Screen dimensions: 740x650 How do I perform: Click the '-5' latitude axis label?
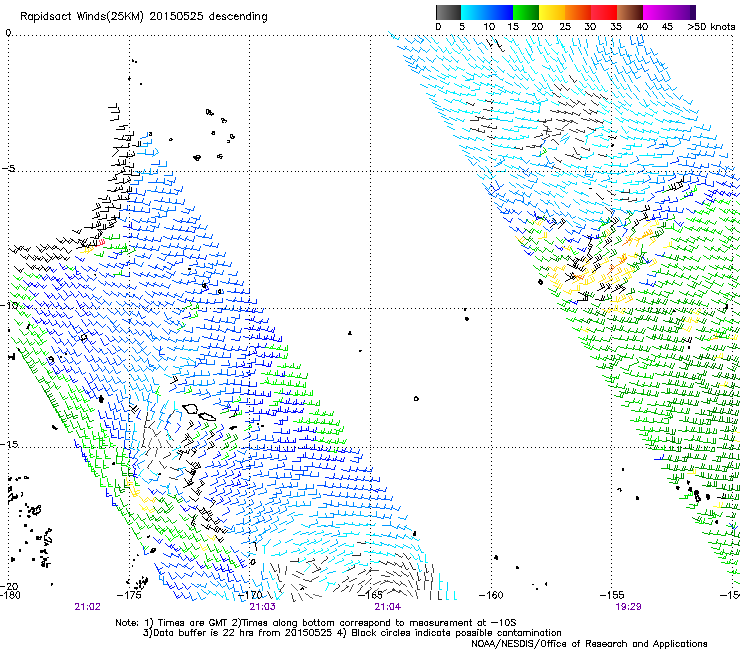tap(9, 168)
